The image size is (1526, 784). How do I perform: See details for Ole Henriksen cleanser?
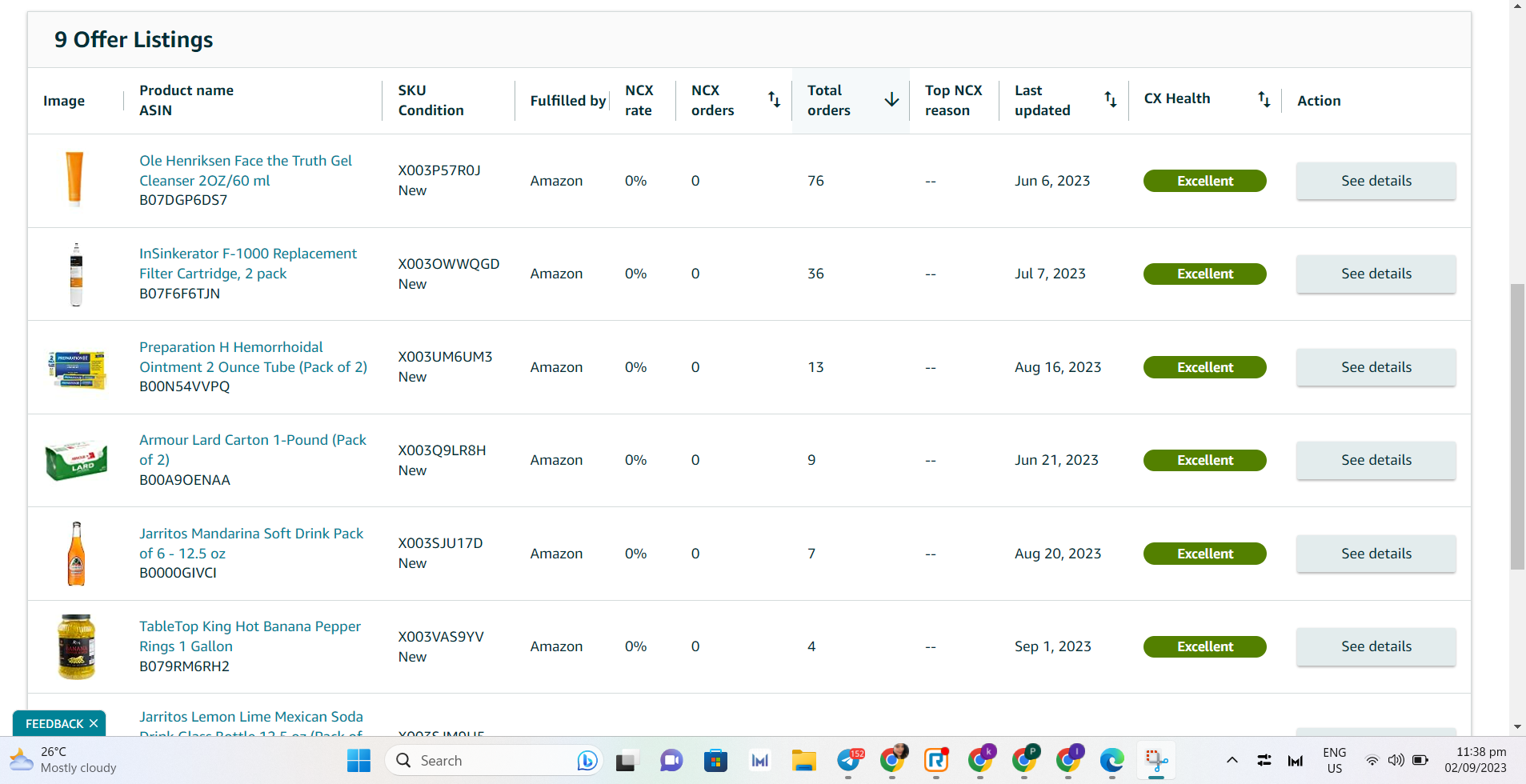tap(1376, 181)
